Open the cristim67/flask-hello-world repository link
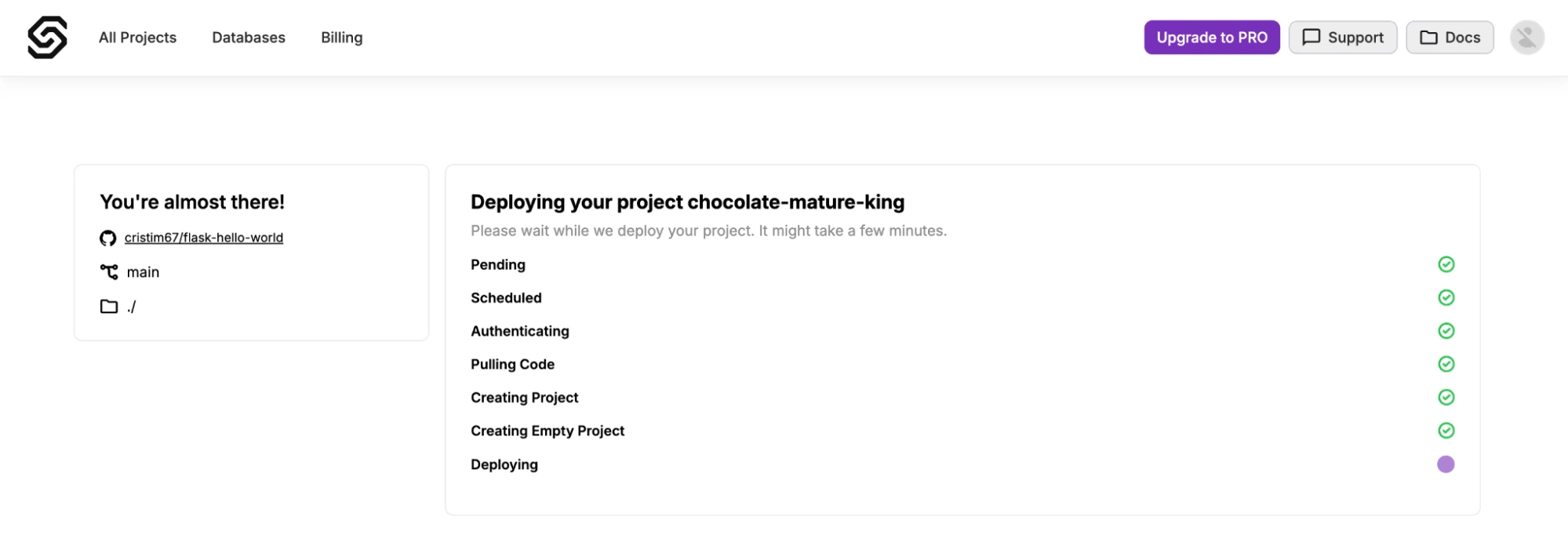Viewport: 1568px width, 546px height. tap(204, 238)
